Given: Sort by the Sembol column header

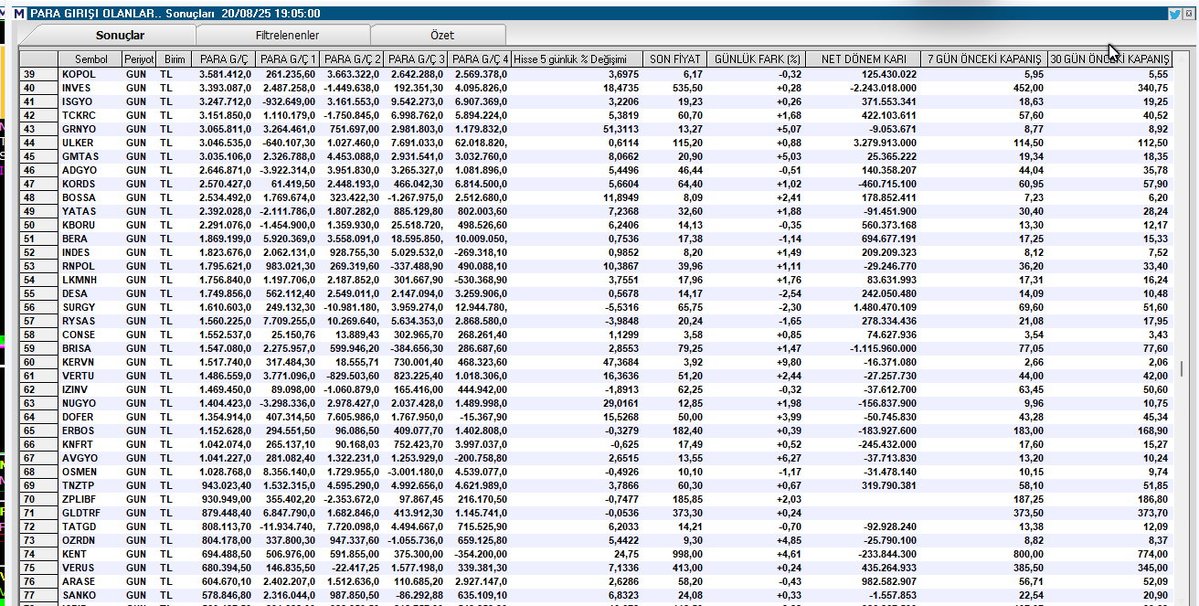Looking at the screenshot, I should 90,59.
